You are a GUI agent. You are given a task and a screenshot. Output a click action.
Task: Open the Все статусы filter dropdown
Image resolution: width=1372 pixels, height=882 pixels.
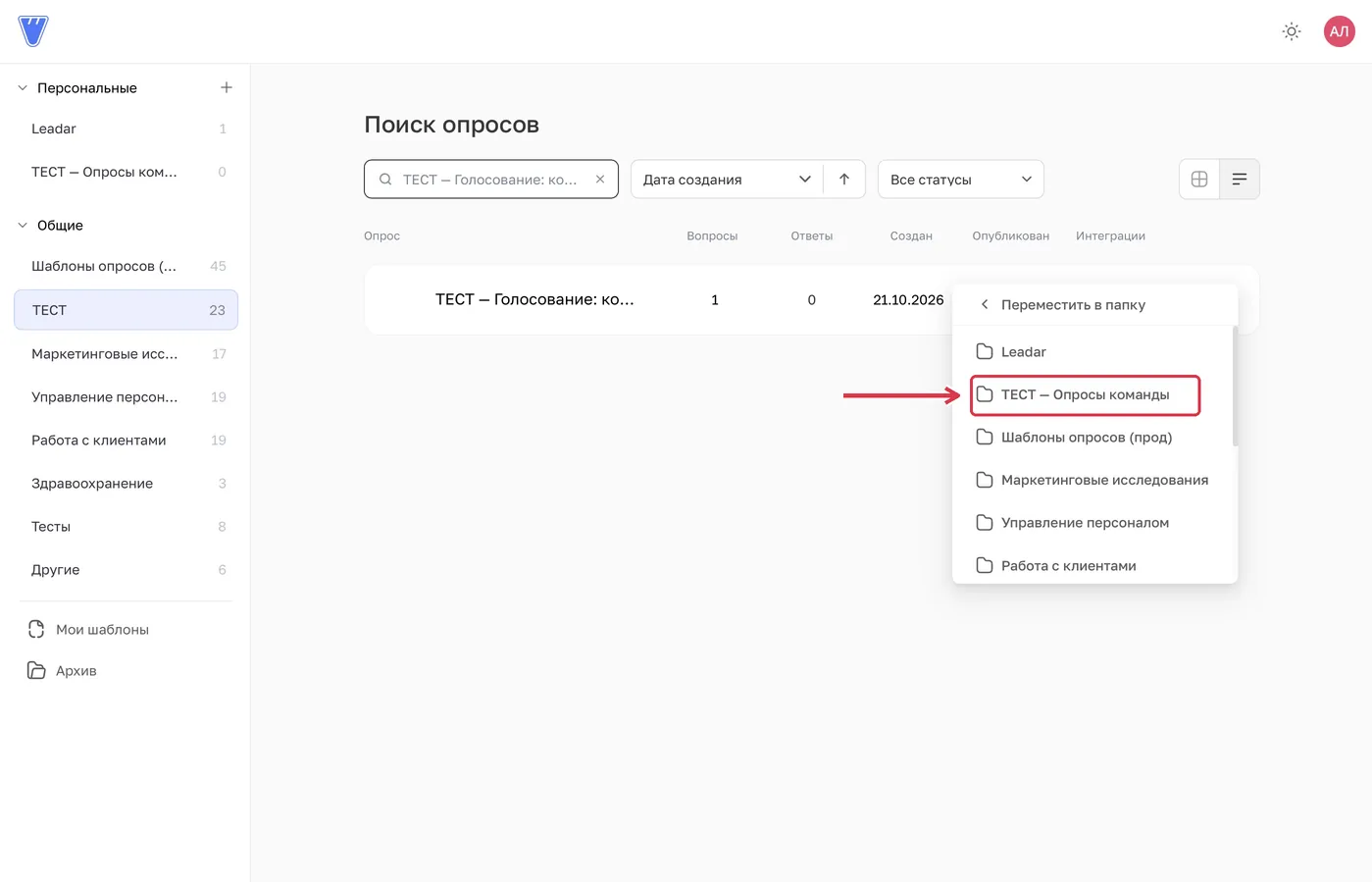point(961,179)
